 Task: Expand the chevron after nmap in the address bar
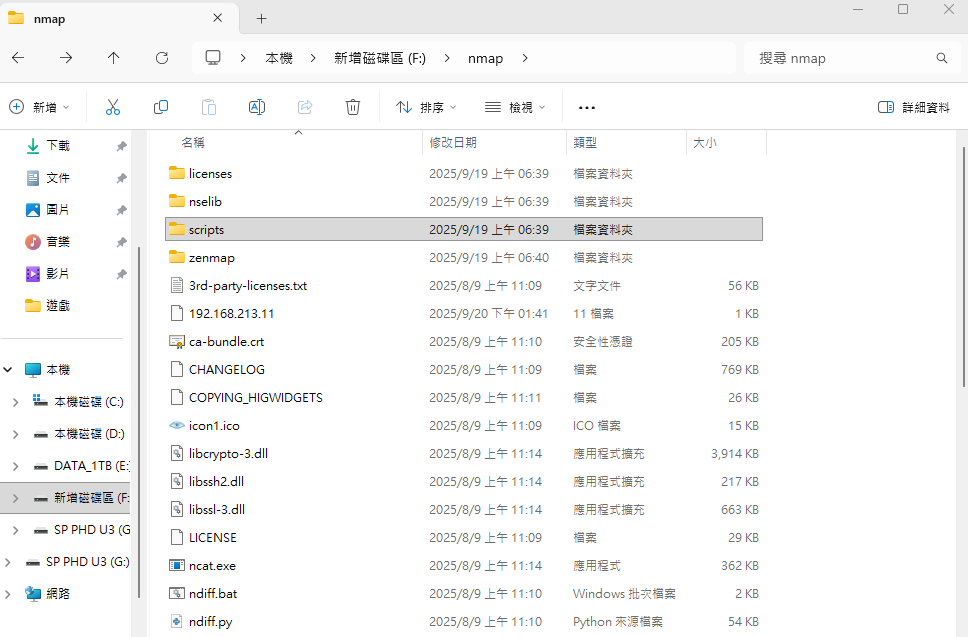coord(525,58)
